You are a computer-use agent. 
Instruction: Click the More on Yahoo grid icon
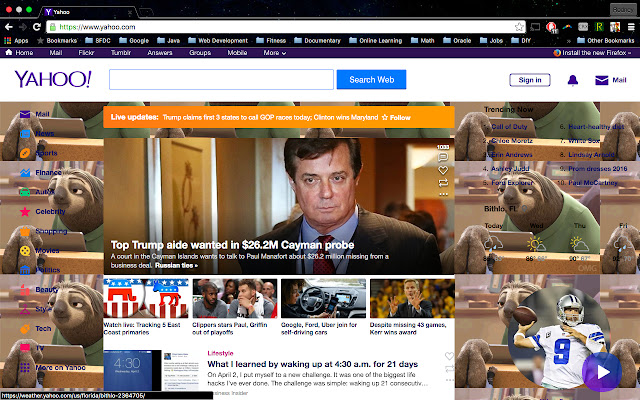[25, 367]
